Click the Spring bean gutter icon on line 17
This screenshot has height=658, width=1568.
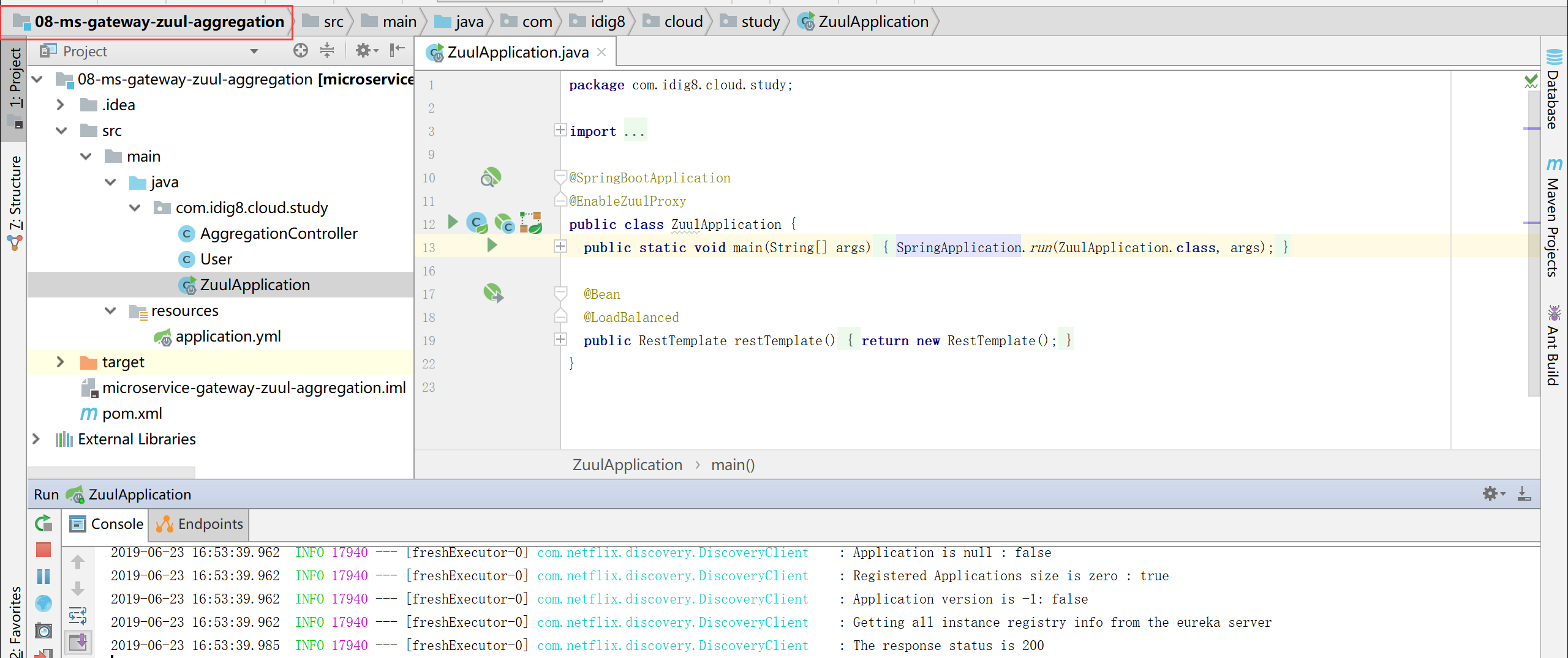coord(492,293)
